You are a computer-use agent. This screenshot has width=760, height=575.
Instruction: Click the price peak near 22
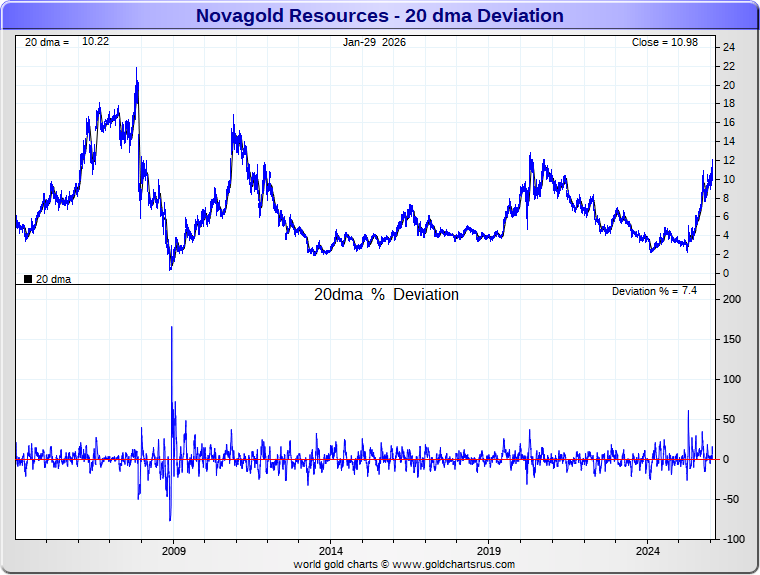(136, 70)
